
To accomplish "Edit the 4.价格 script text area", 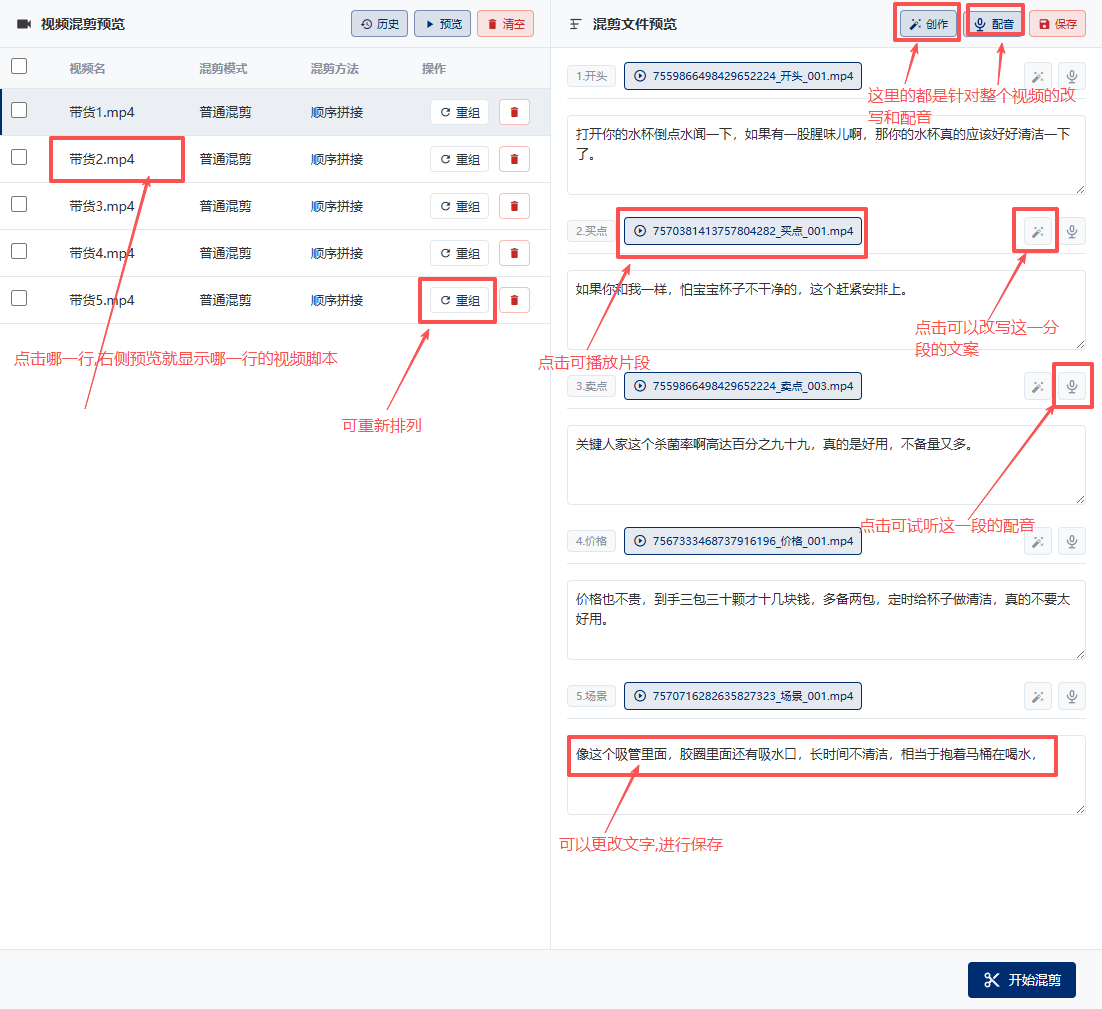I will click(x=826, y=620).
